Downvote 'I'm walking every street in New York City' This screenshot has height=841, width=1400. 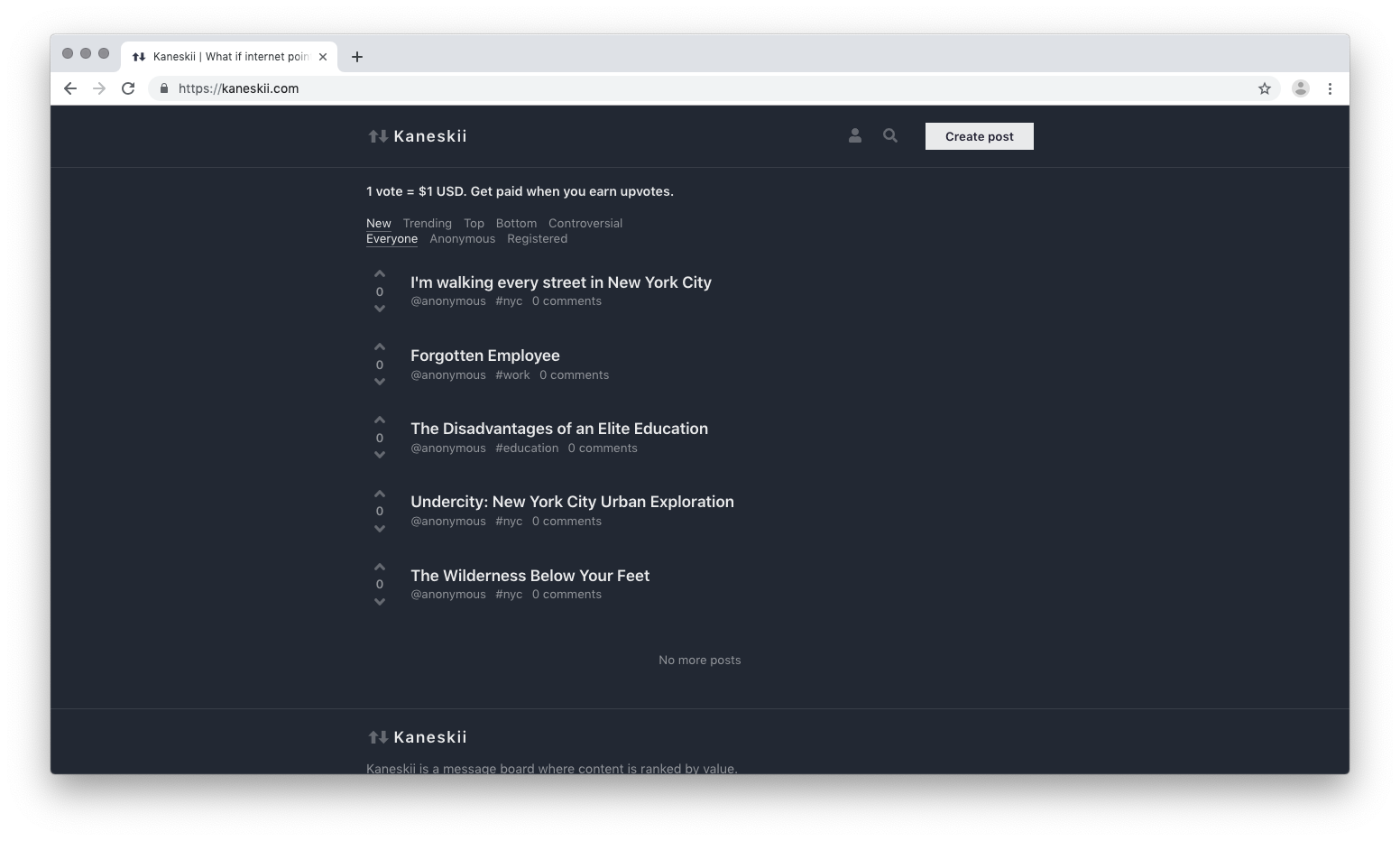pos(379,308)
